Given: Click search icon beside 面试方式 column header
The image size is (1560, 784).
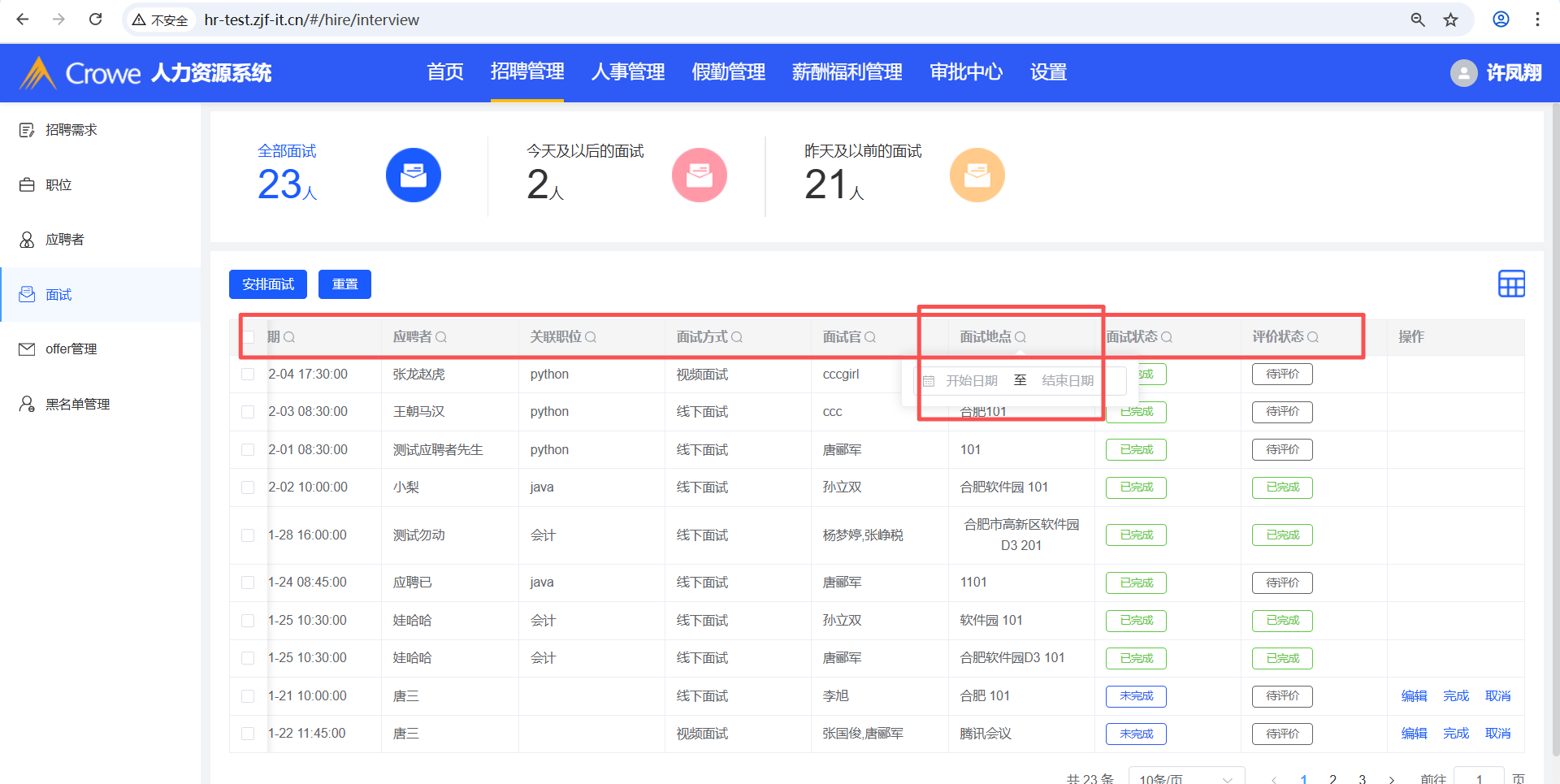Looking at the screenshot, I should click(x=737, y=337).
